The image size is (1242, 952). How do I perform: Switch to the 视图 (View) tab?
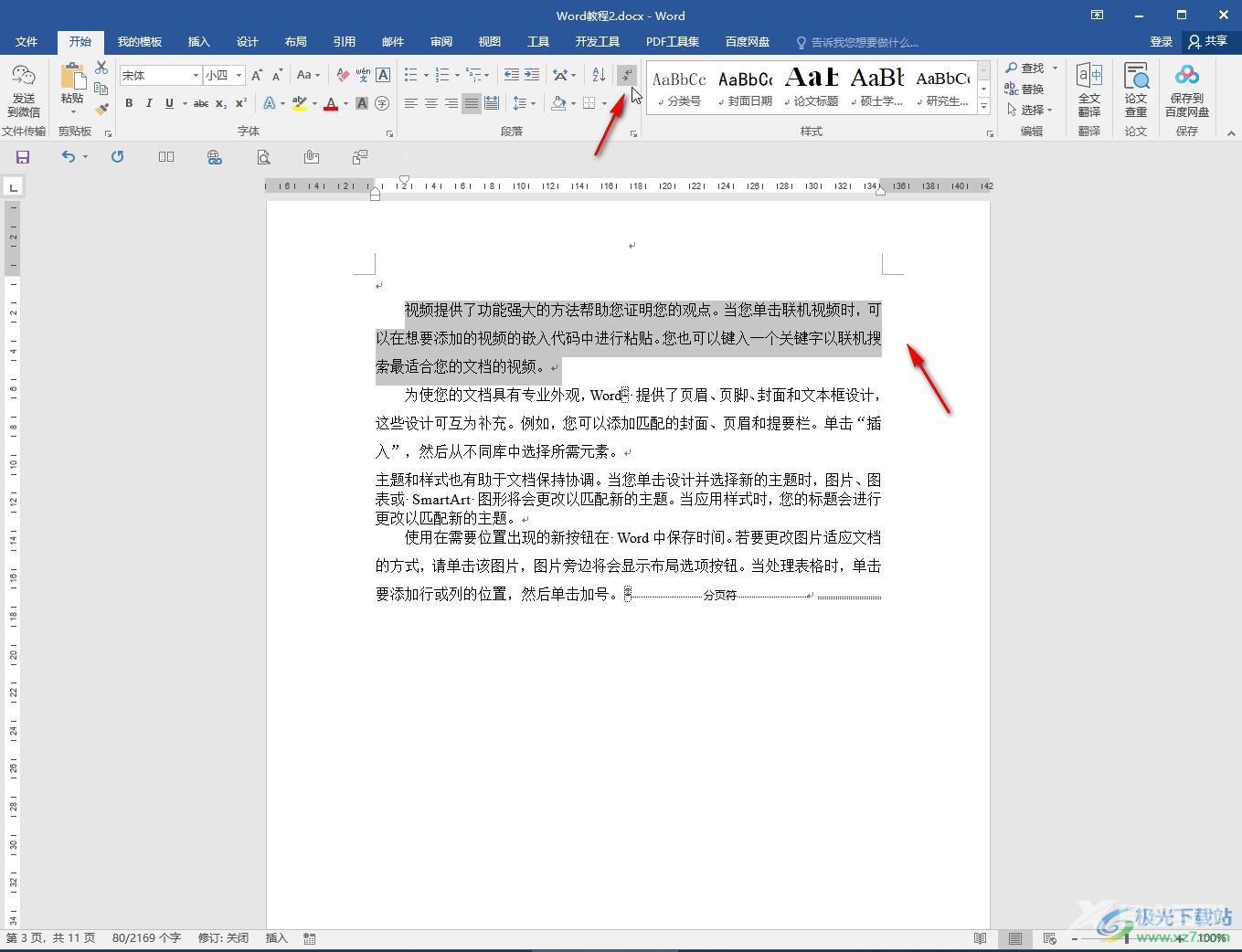click(490, 42)
